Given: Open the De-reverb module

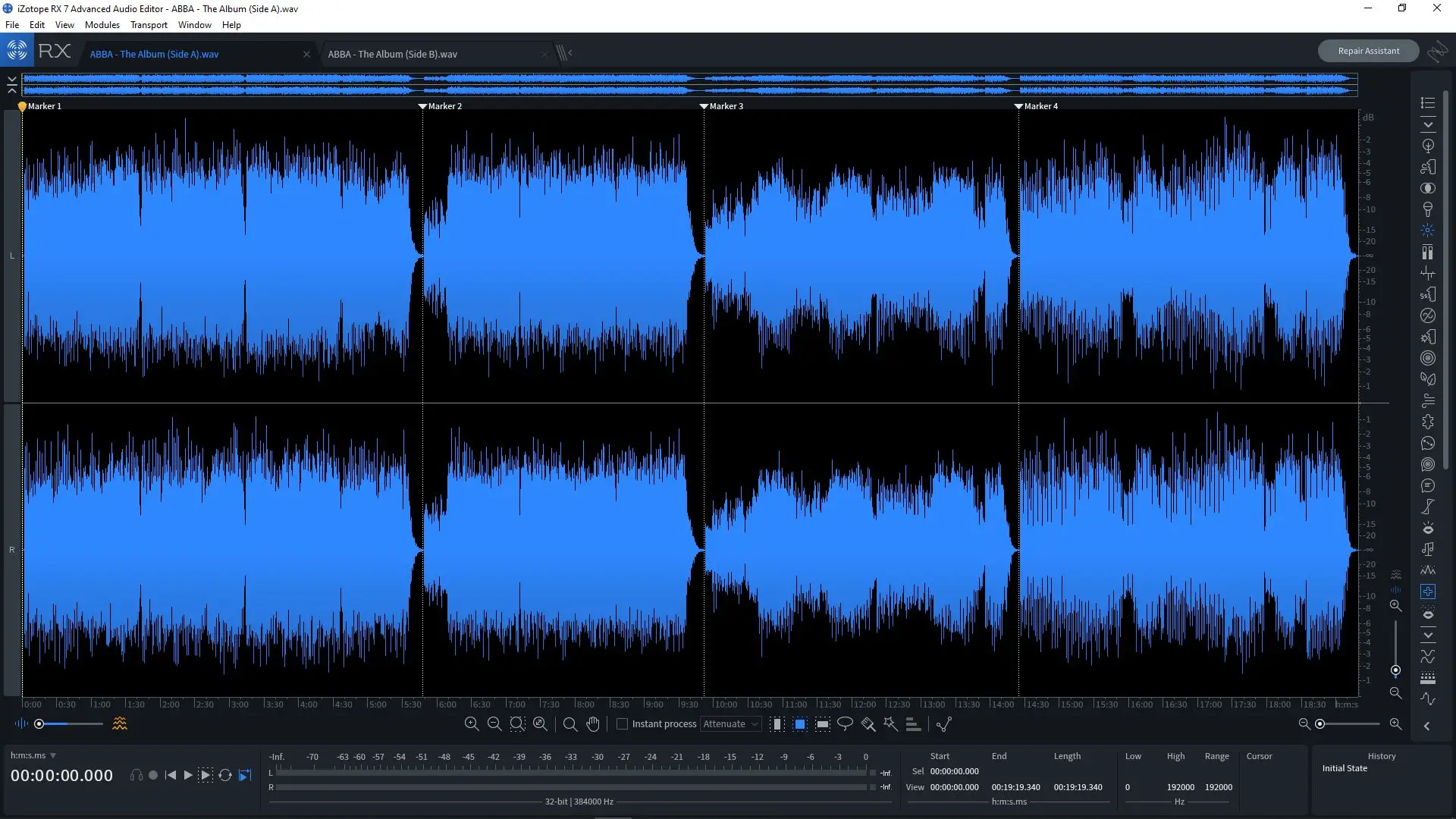Looking at the screenshot, I should tap(1428, 358).
